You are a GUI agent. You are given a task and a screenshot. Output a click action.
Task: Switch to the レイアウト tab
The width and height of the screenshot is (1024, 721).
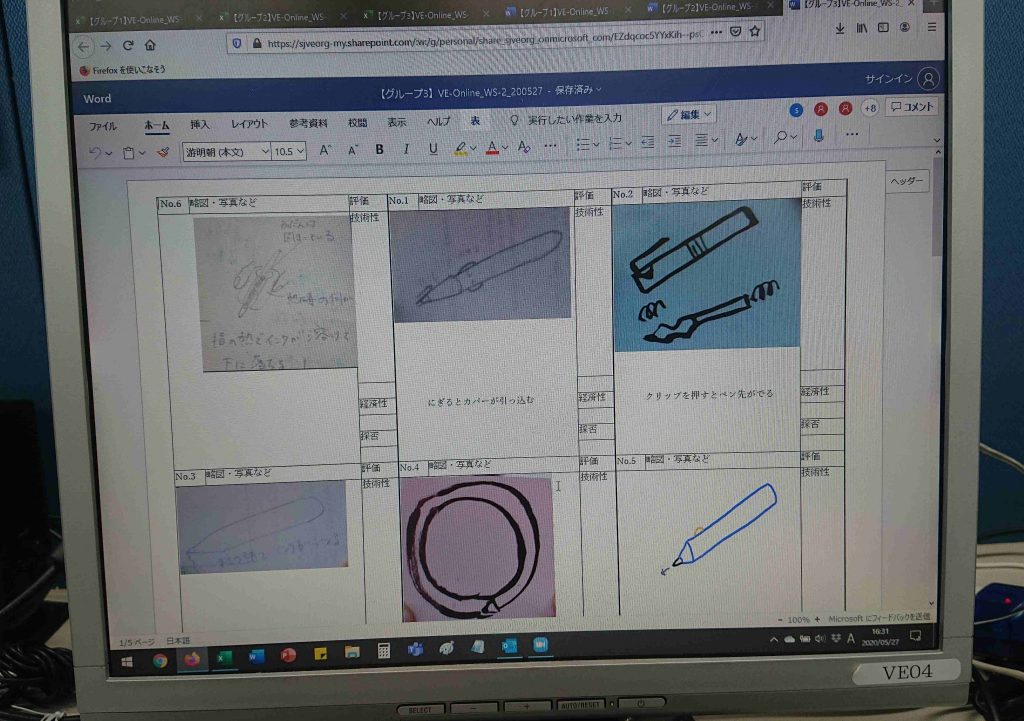(x=249, y=124)
